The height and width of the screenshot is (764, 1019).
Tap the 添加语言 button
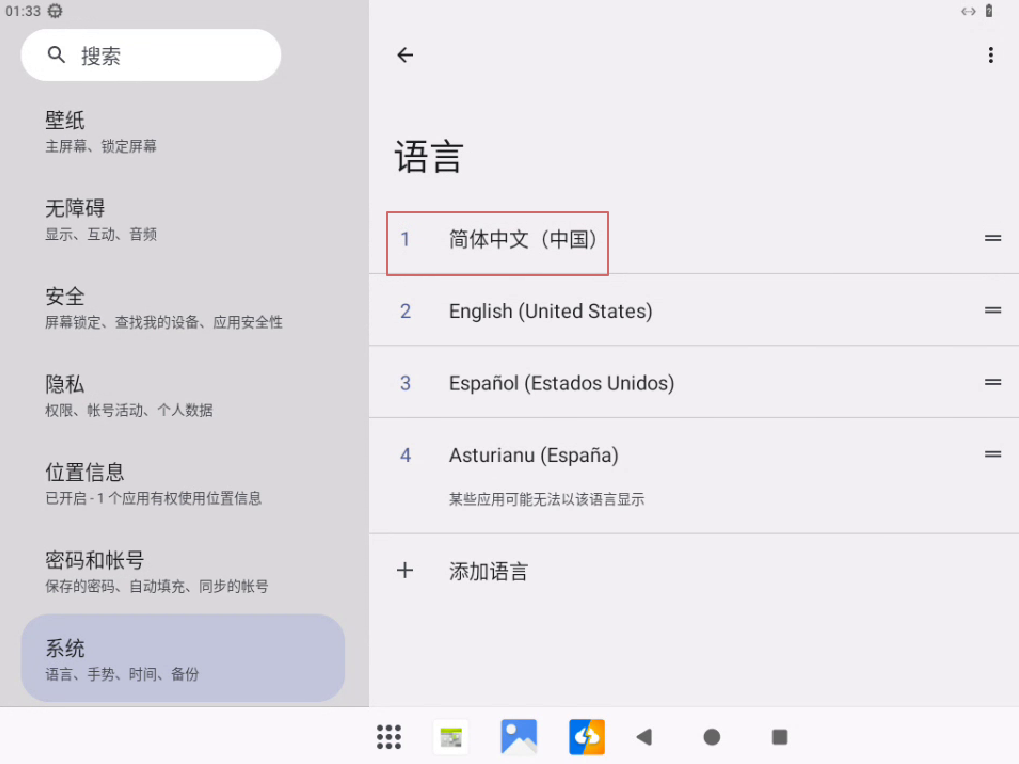488,571
